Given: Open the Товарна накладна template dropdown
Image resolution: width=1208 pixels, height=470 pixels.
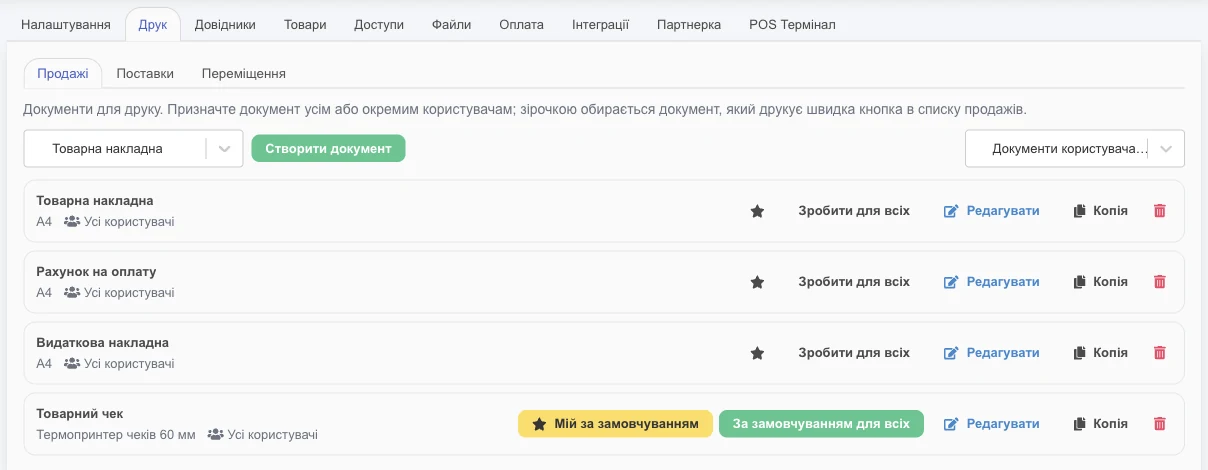Looking at the screenshot, I should pyautogui.click(x=133, y=148).
